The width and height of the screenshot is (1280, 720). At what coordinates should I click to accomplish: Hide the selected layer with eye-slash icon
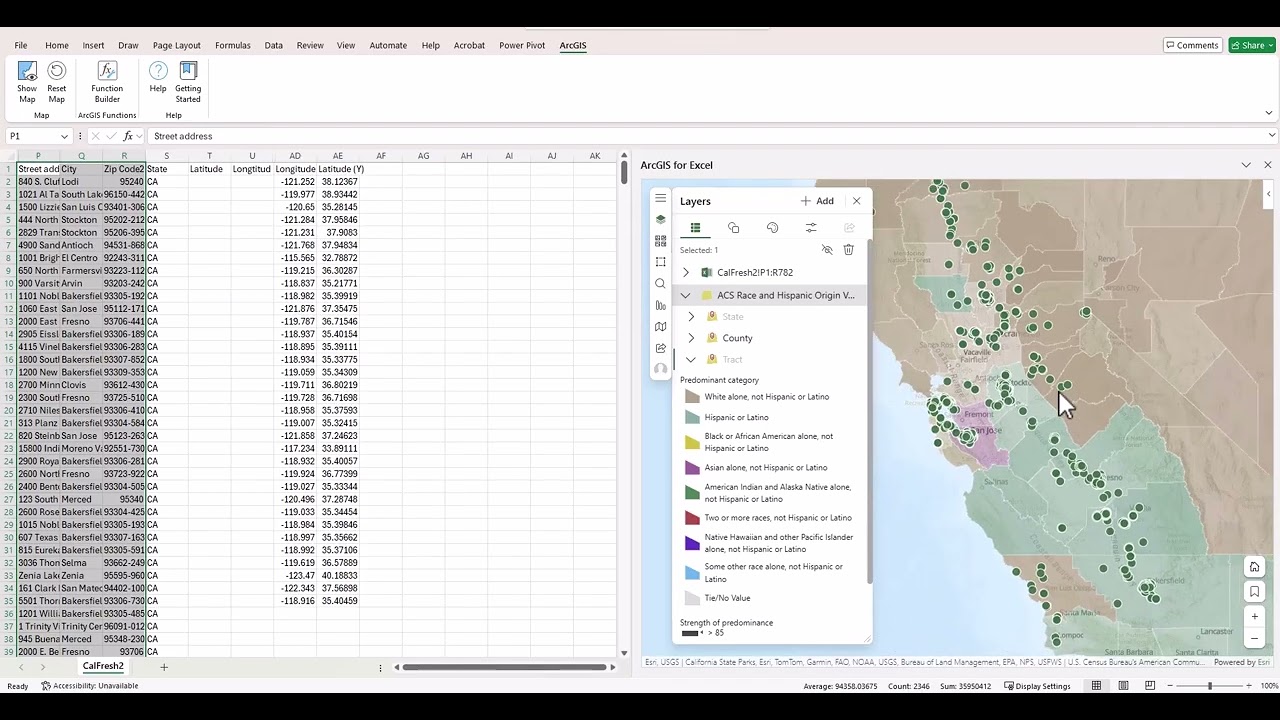(x=827, y=250)
